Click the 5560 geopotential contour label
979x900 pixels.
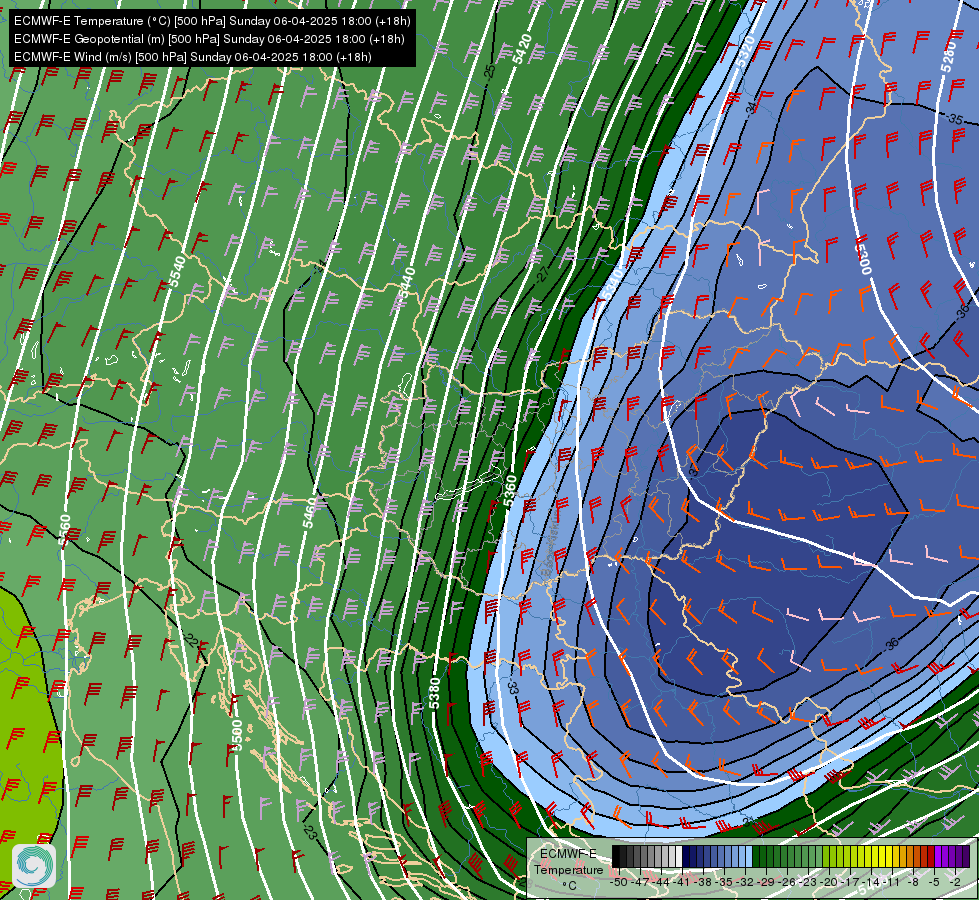click(65, 530)
